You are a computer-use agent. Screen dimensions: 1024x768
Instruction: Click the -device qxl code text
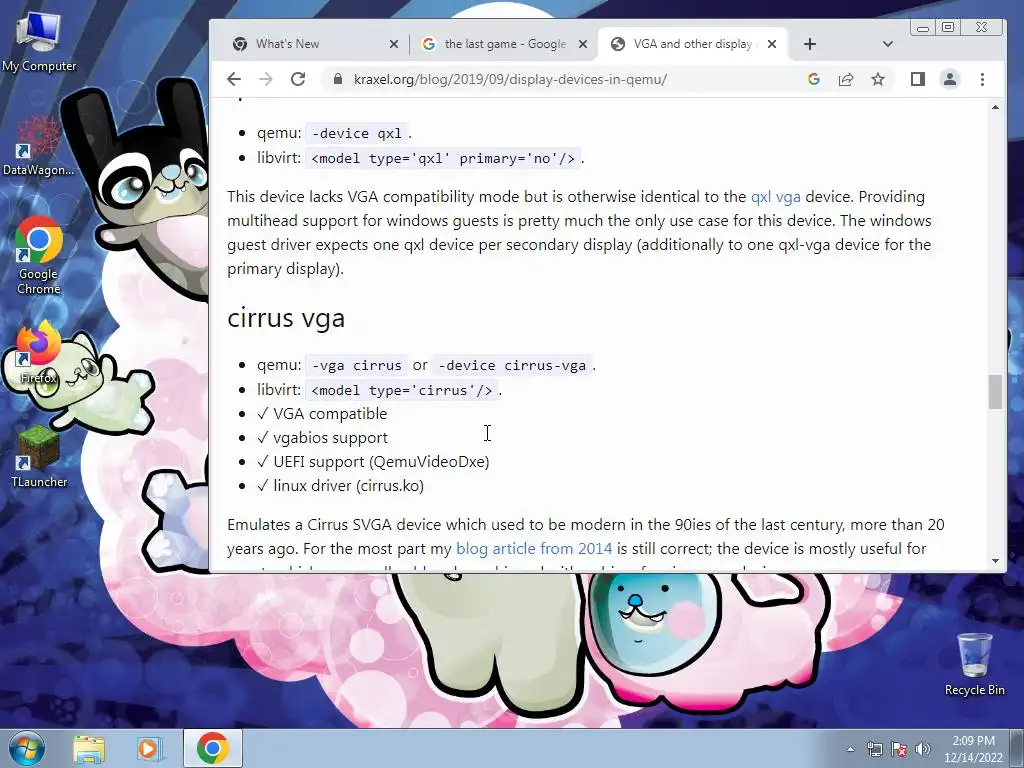[357, 133]
